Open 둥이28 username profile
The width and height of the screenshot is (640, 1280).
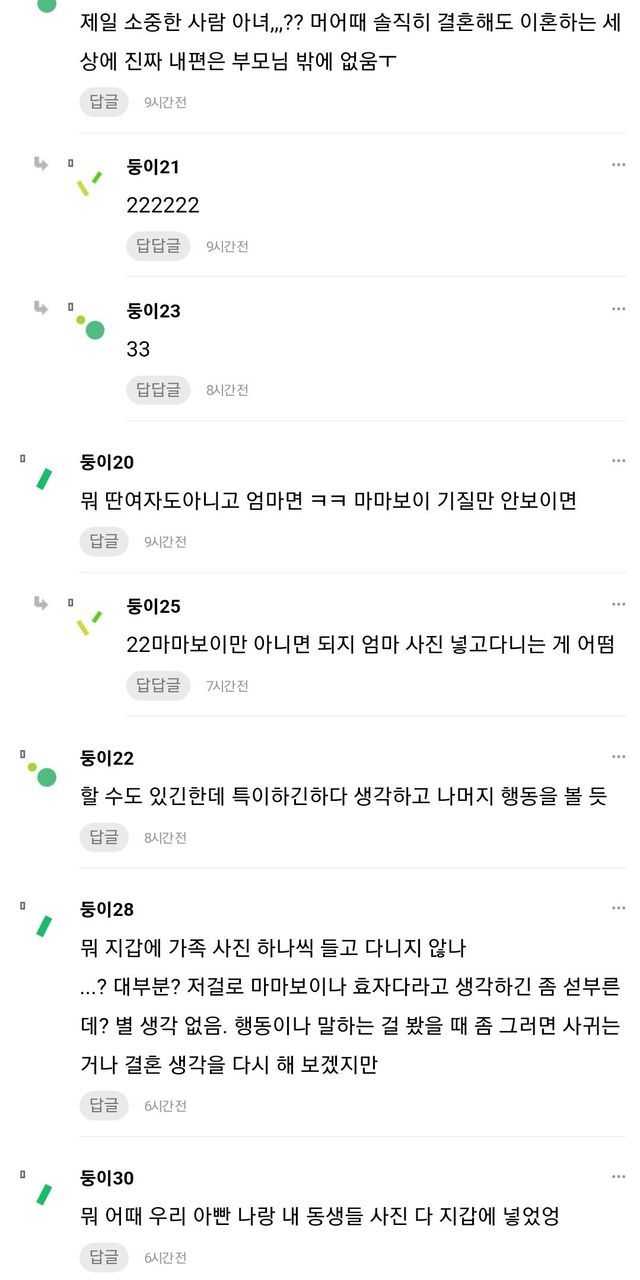tap(107, 909)
